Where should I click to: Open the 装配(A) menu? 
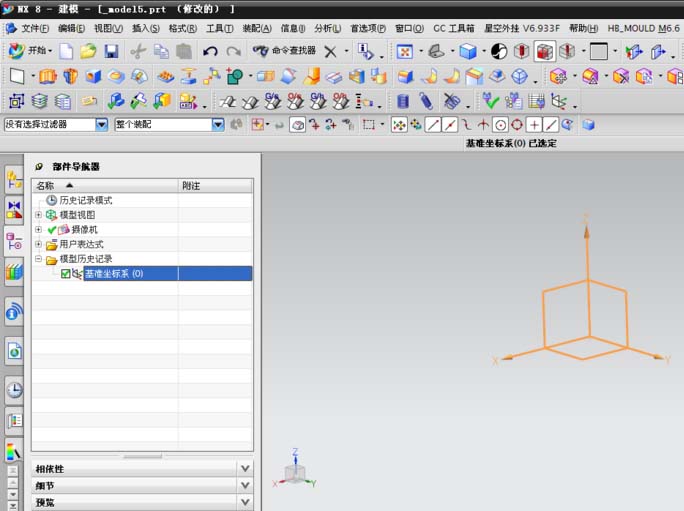click(257, 29)
